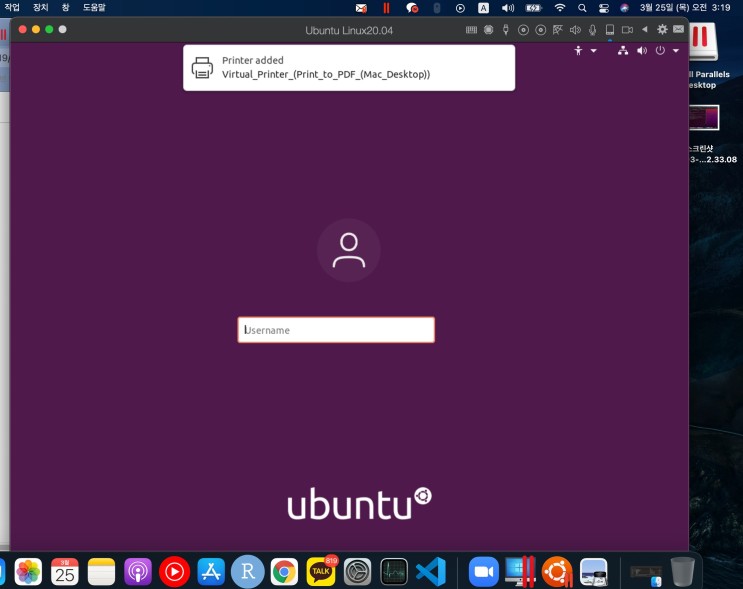
Task: Open System Preferences in the Dock
Action: (357, 572)
